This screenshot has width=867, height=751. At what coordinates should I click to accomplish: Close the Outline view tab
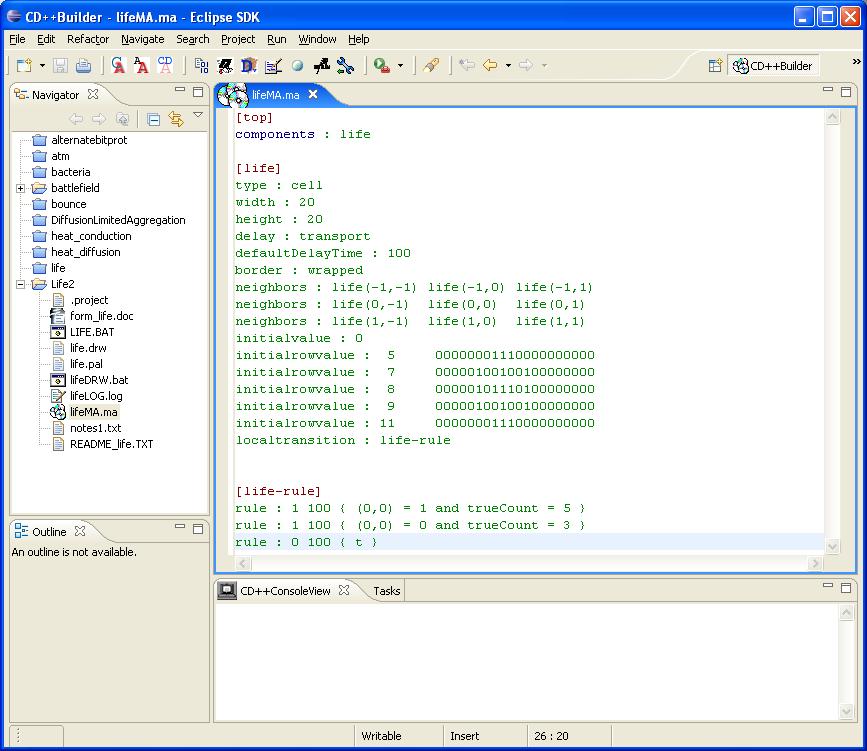coord(80,531)
